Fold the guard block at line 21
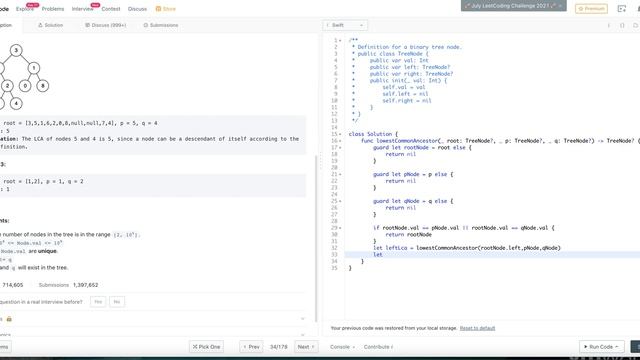 coord(340,174)
